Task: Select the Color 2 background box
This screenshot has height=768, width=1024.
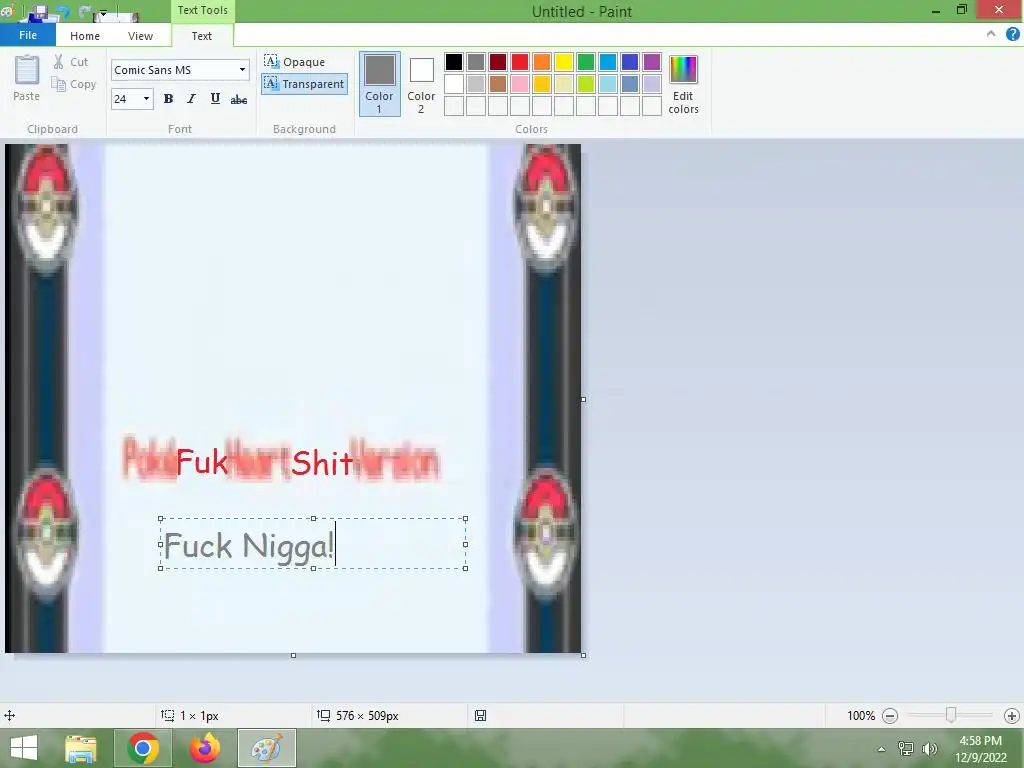Action: pos(421,84)
